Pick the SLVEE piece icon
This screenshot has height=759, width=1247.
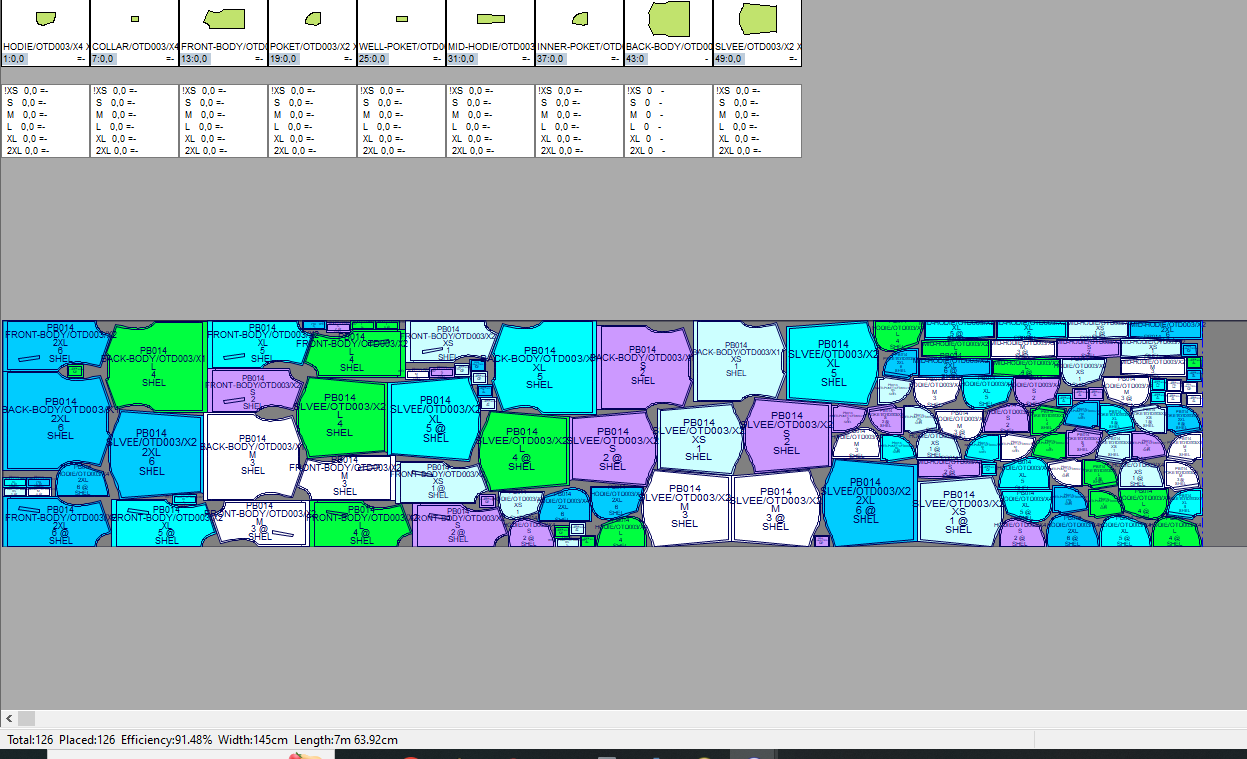click(x=758, y=19)
